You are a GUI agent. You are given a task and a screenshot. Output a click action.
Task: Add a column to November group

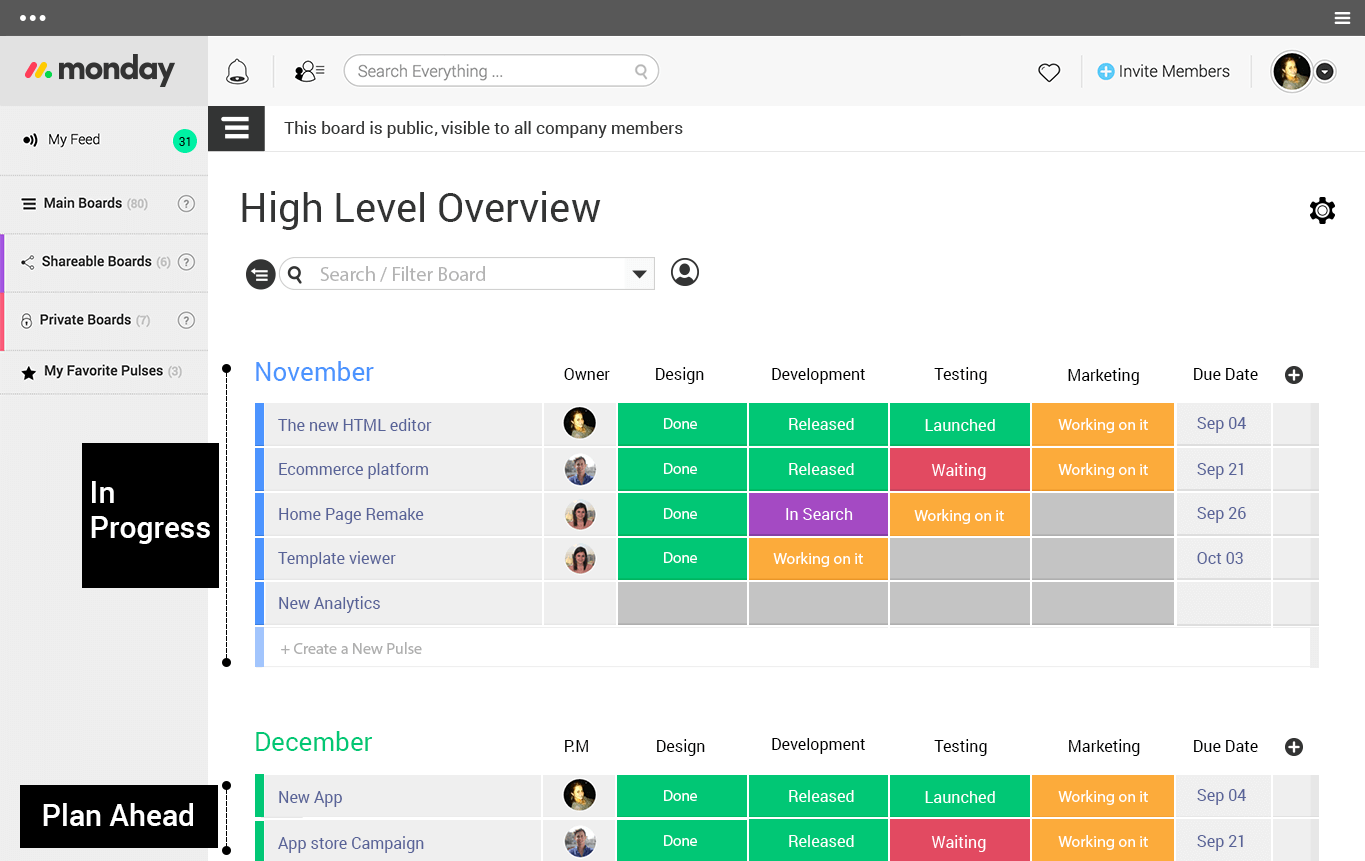pyautogui.click(x=1294, y=375)
